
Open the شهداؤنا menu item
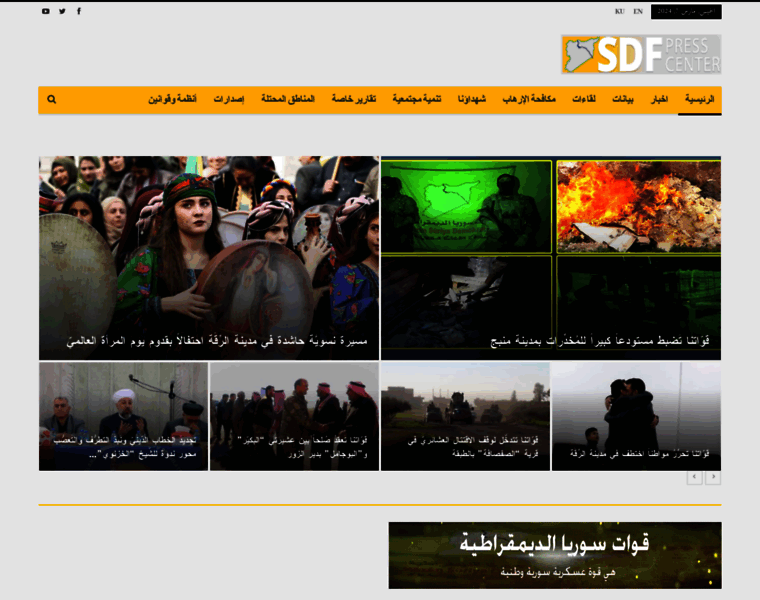click(472, 100)
